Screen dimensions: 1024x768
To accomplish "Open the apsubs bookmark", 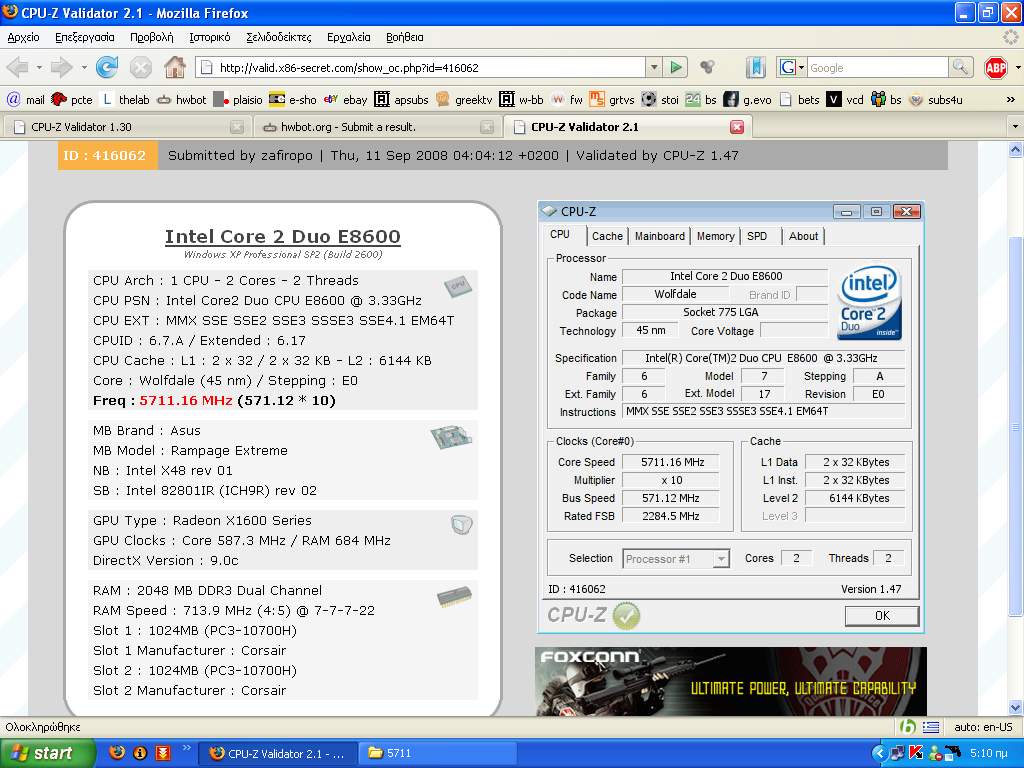I will [401, 100].
